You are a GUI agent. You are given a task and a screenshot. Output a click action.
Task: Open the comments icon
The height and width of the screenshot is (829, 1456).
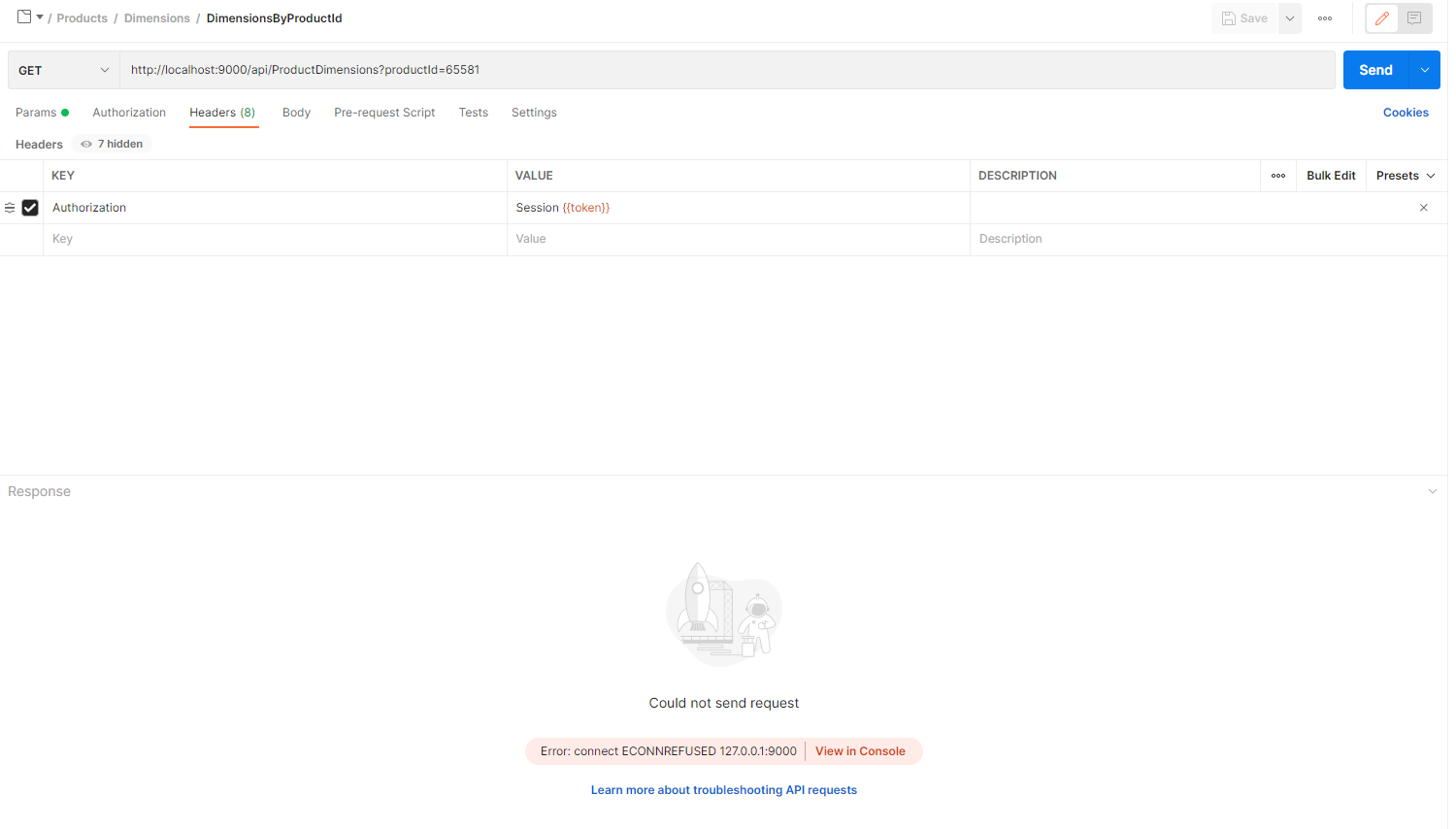point(1414,18)
